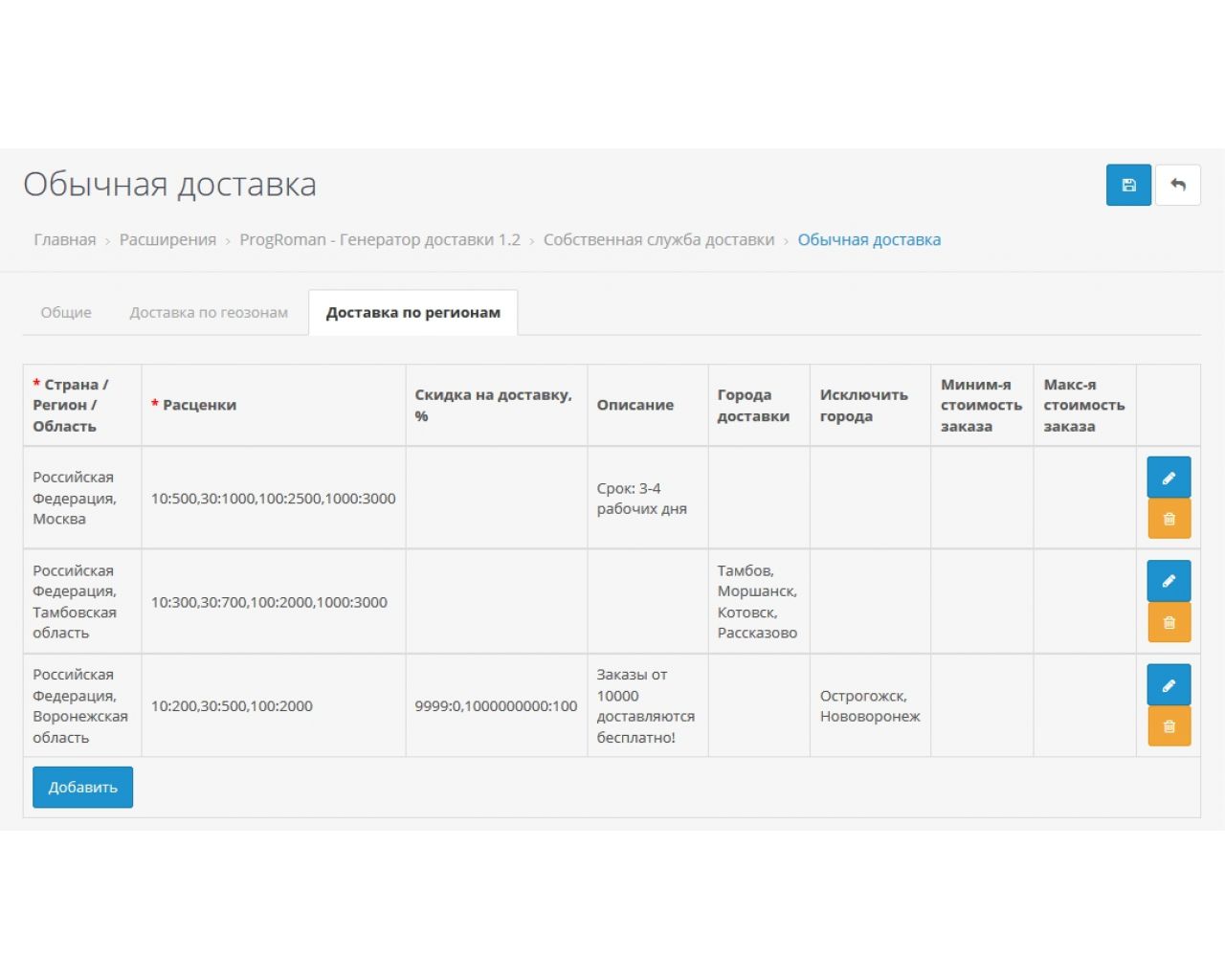Switch to the Общие tab
Image resolution: width=1225 pixels, height=980 pixels.
(66, 312)
